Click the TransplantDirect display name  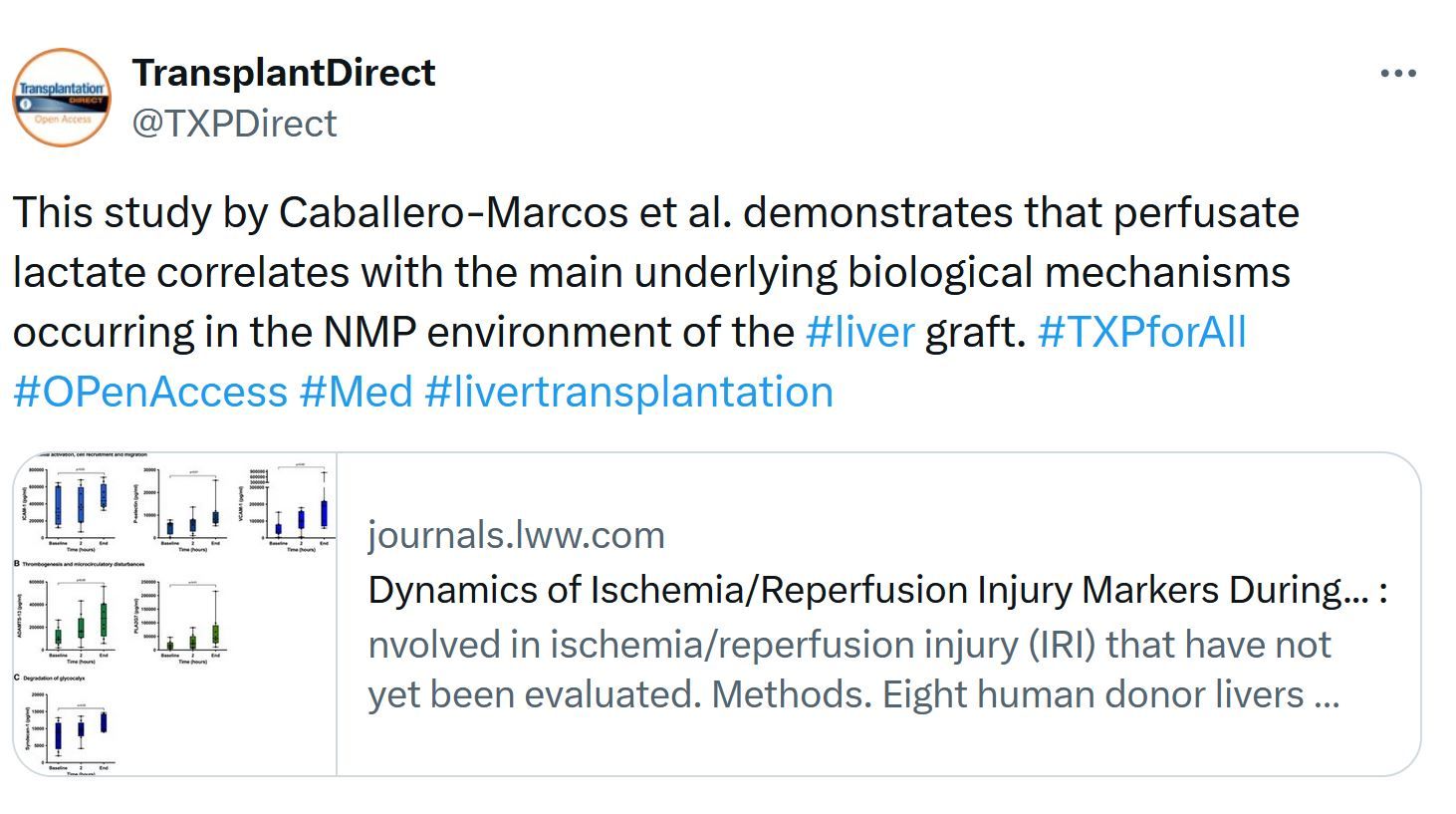[x=284, y=73]
